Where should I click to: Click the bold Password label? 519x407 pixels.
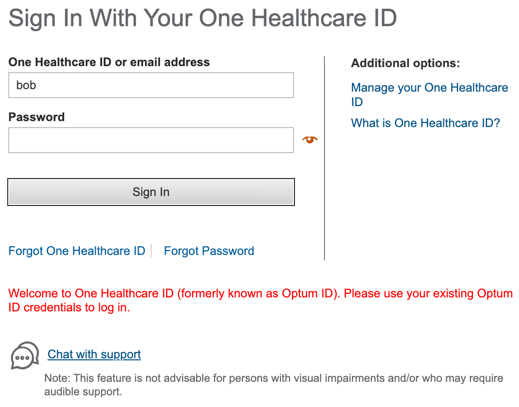point(36,117)
